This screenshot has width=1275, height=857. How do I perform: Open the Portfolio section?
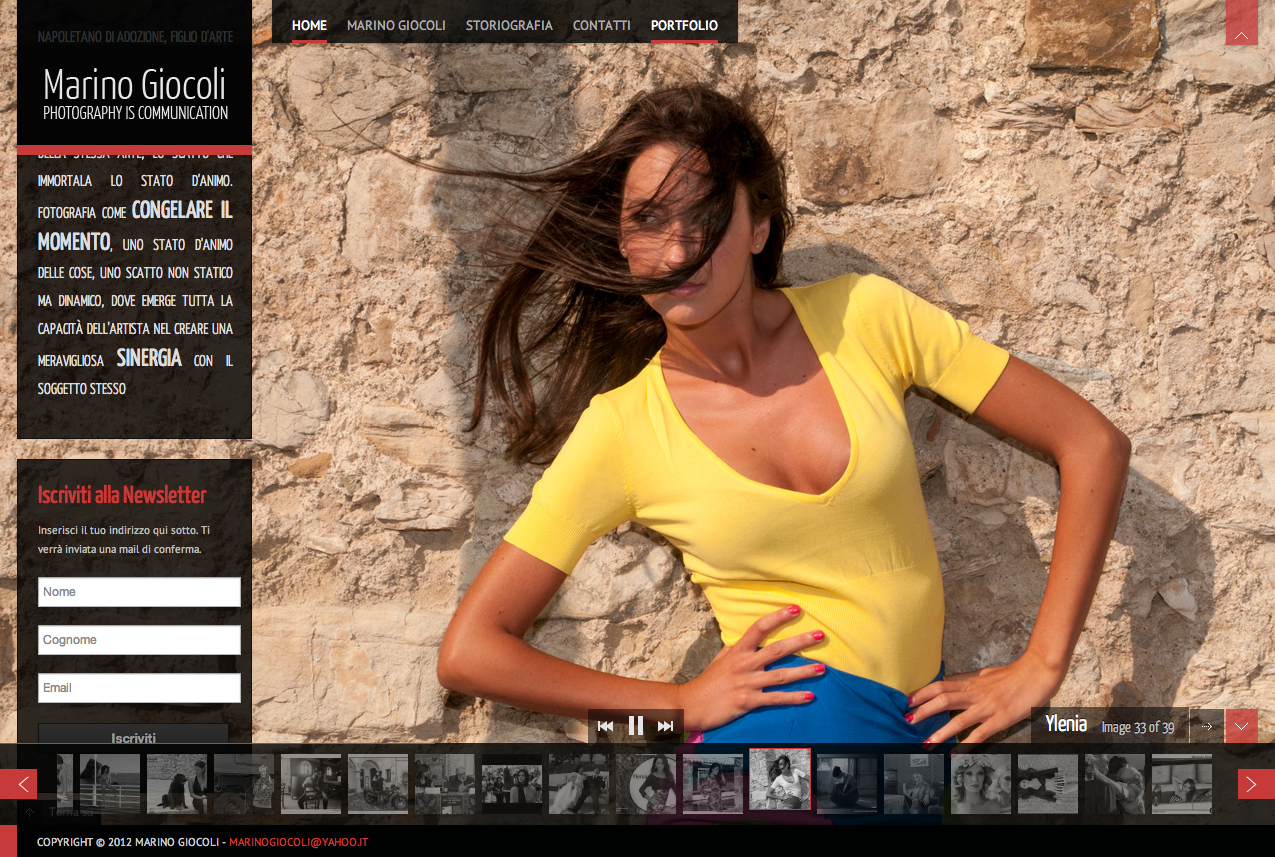point(684,26)
